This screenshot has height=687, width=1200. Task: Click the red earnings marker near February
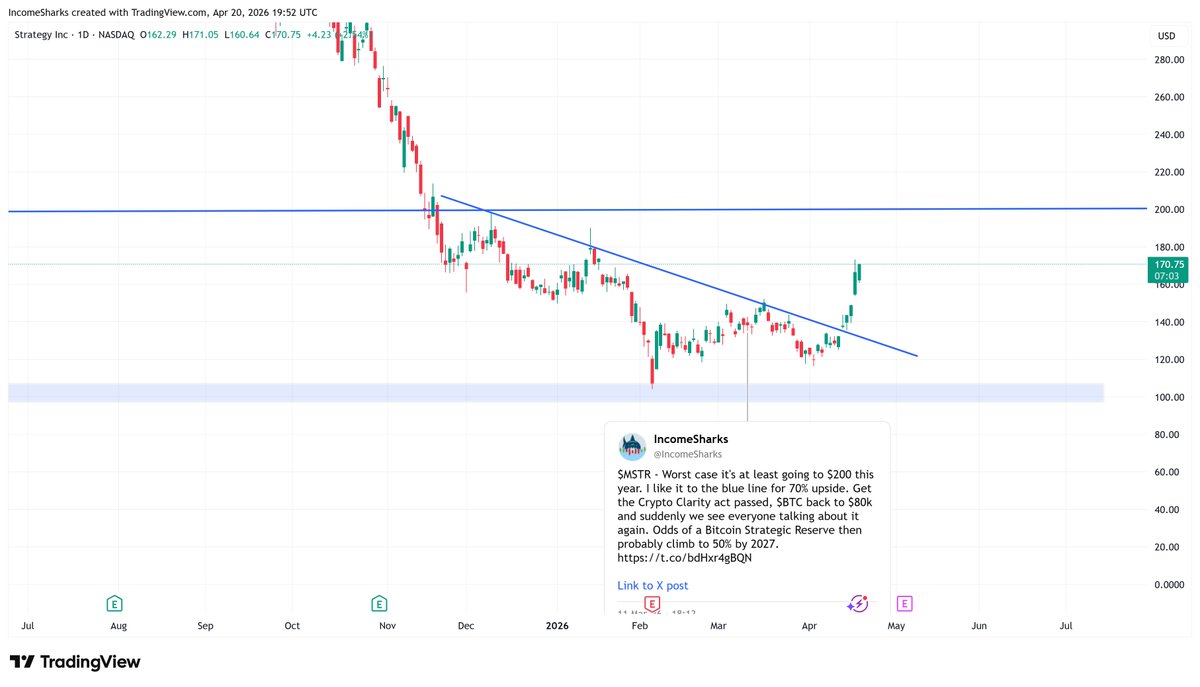coord(651,603)
